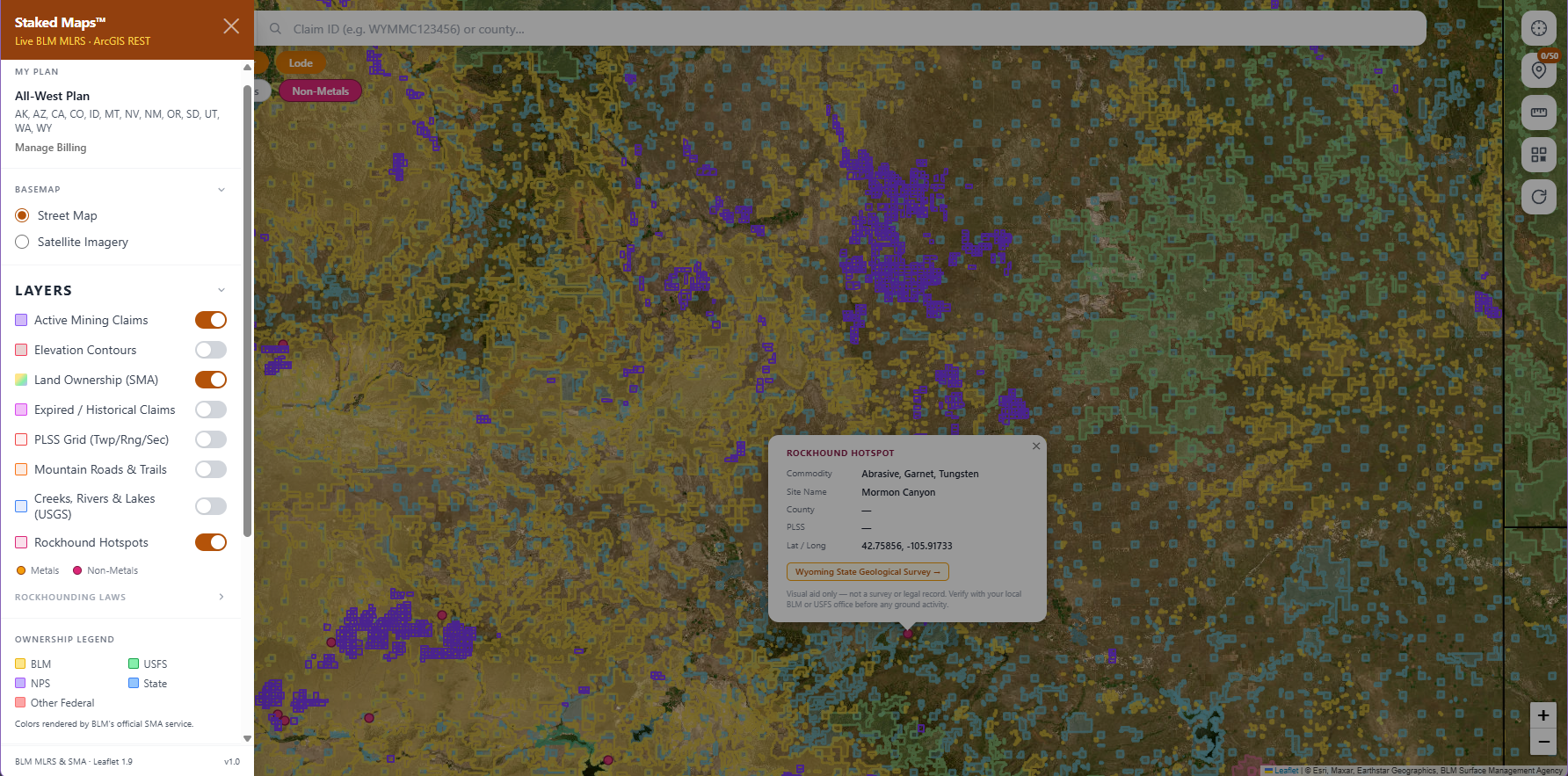This screenshot has width=1568, height=776.
Task: Click the PLSS Grid layer square icon
Action: 21,439
